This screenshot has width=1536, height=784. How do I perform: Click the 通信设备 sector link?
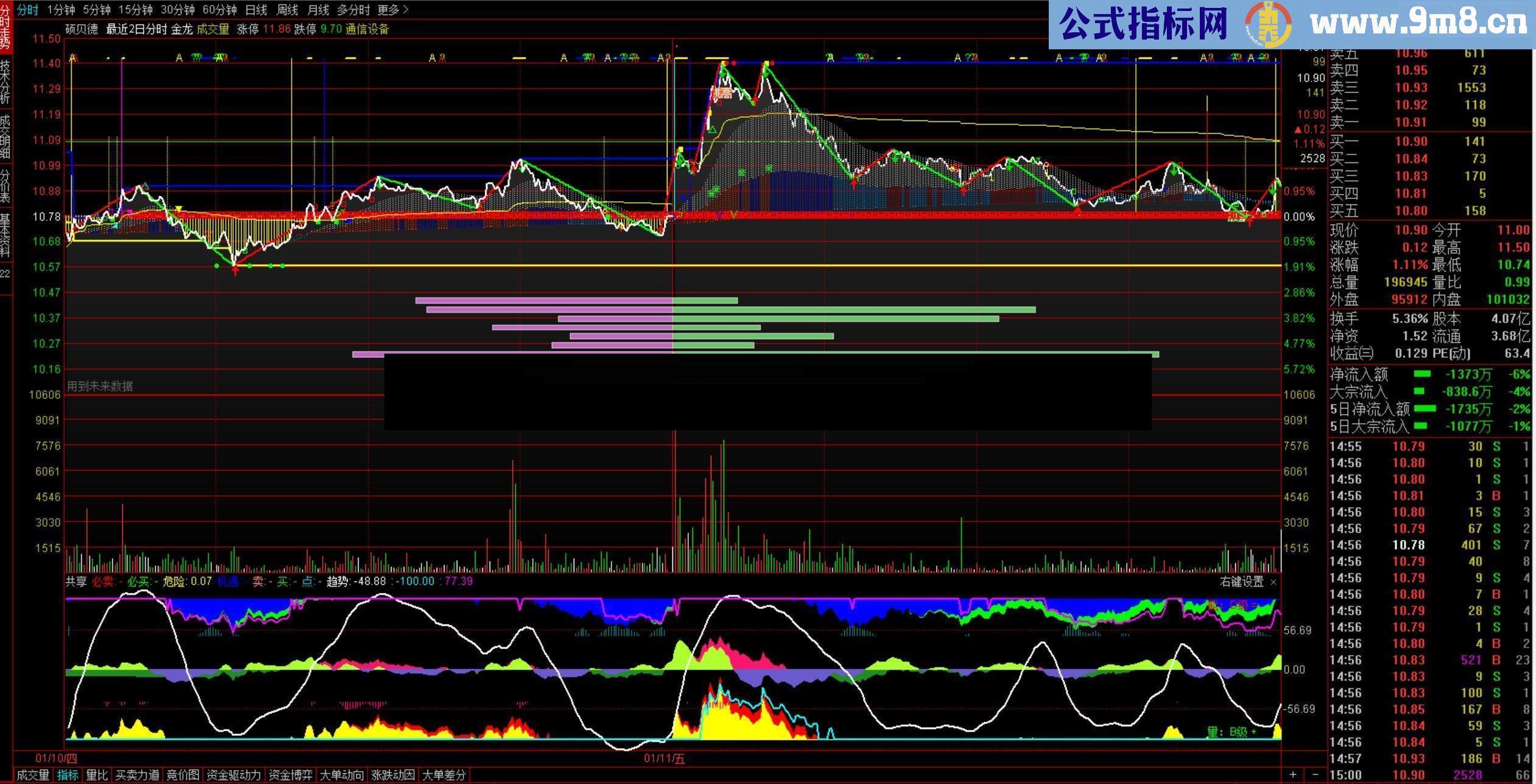click(x=367, y=29)
